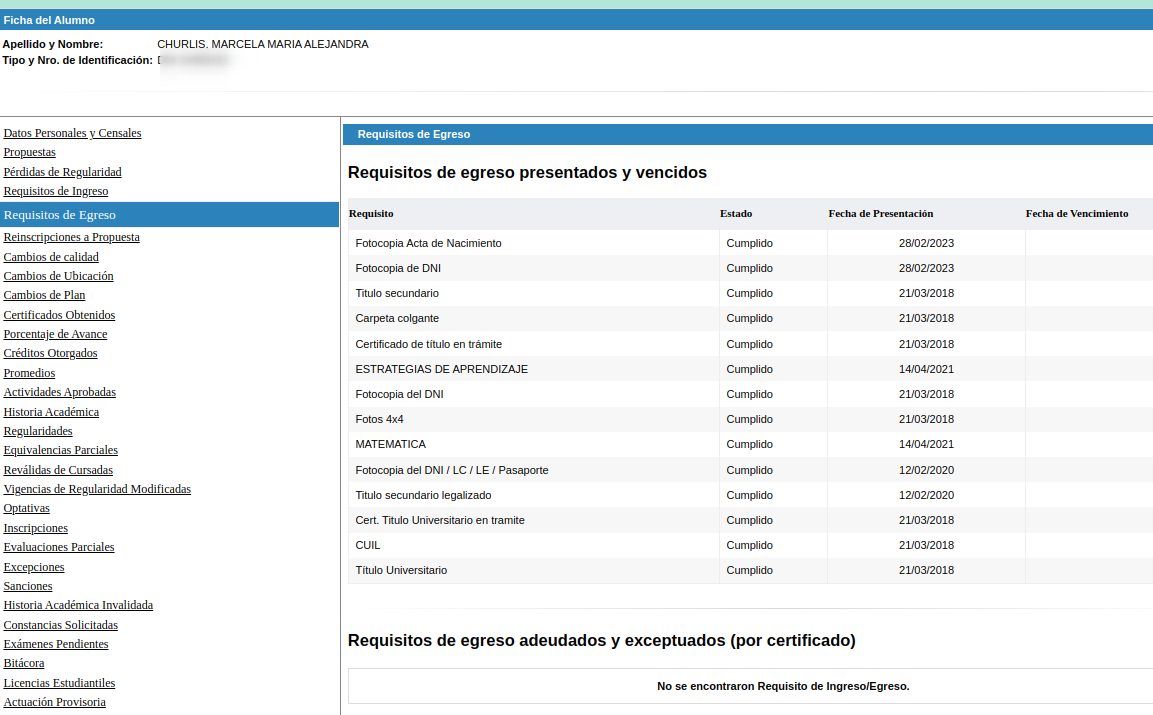Select the highlighted Requisitos de Egreso item
1153x715 pixels.
click(169, 215)
